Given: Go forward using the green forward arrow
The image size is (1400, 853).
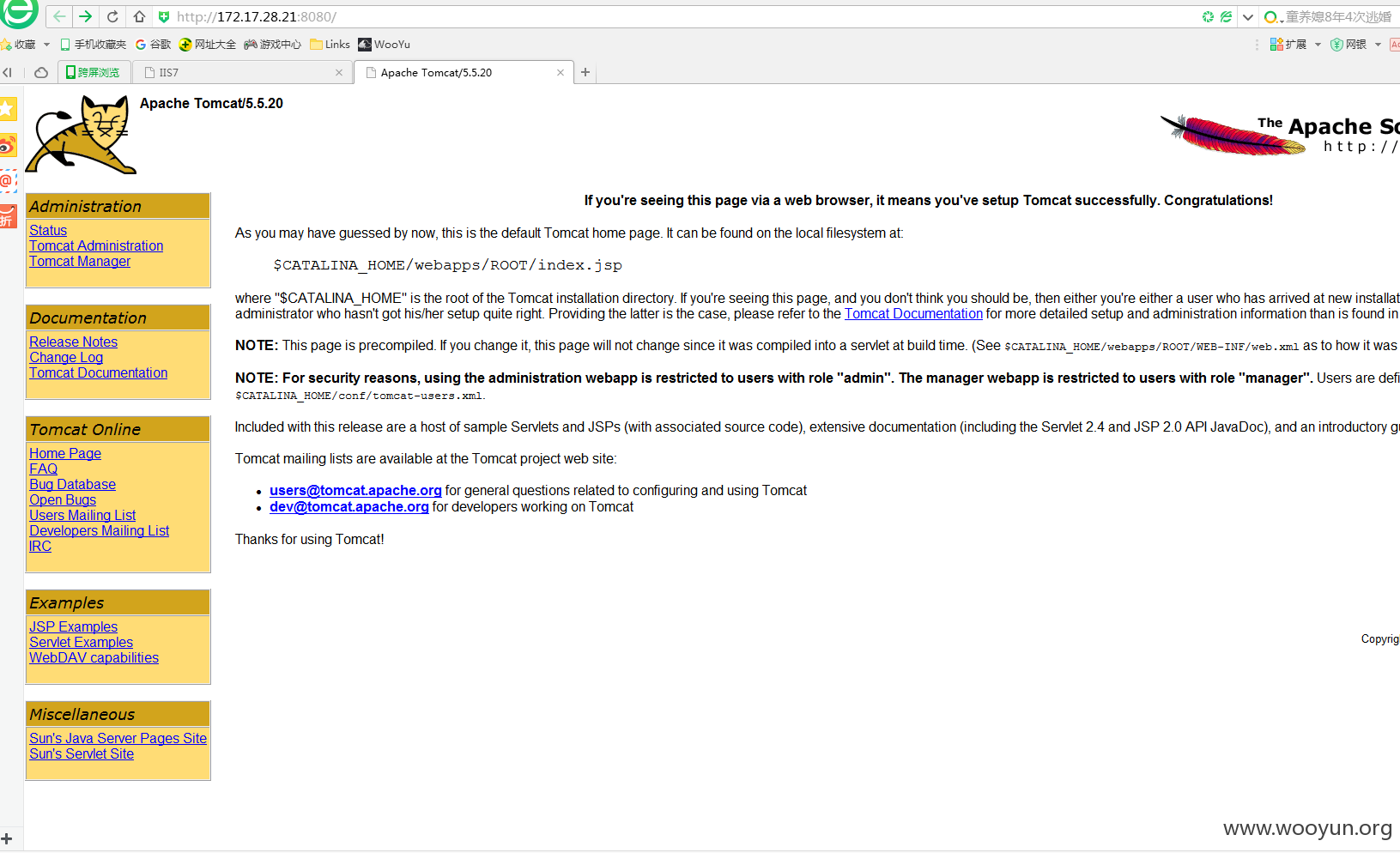Looking at the screenshot, I should point(85,16).
